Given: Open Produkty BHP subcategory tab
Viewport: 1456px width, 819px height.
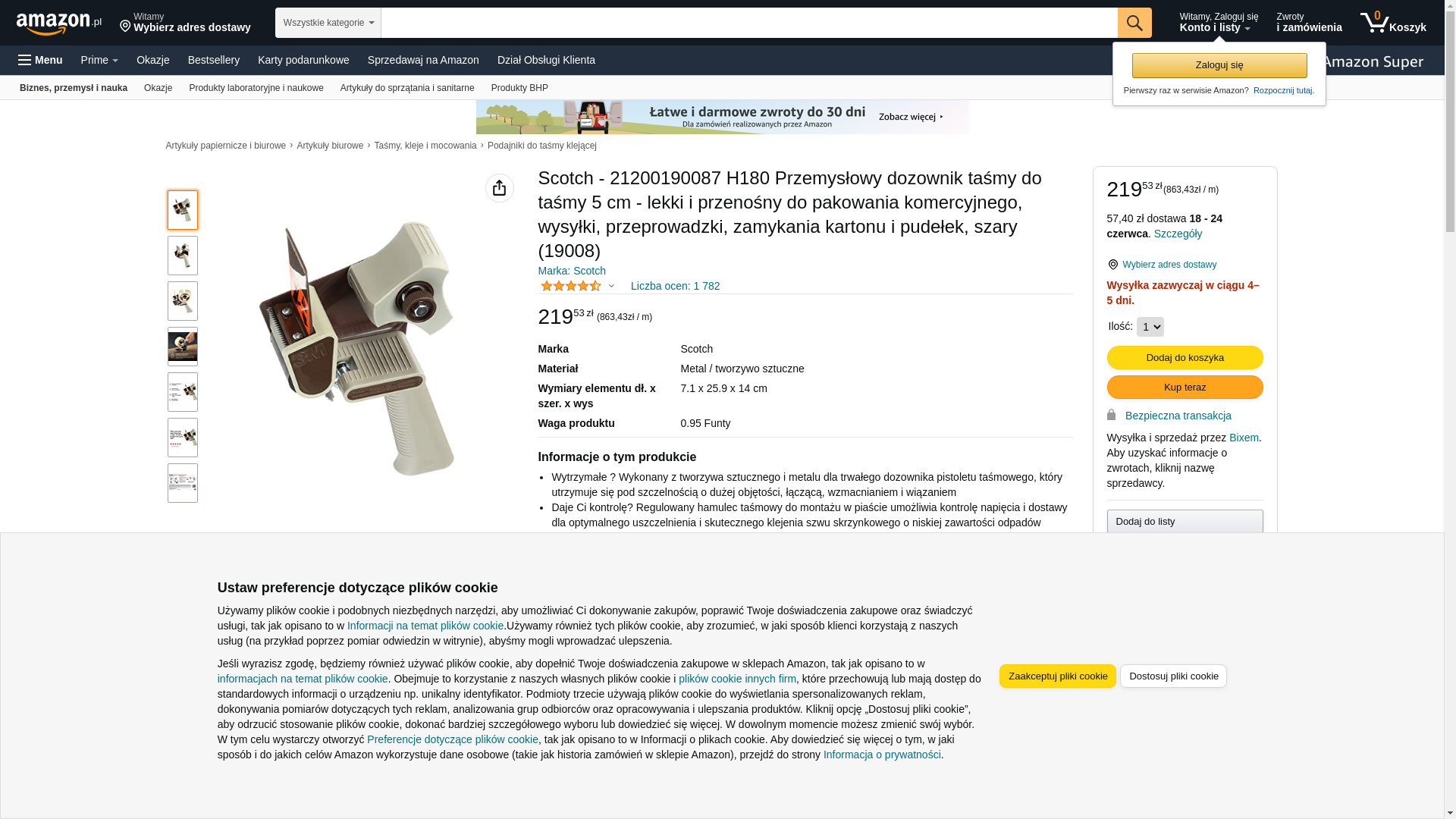Looking at the screenshot, I should (519, 88).
